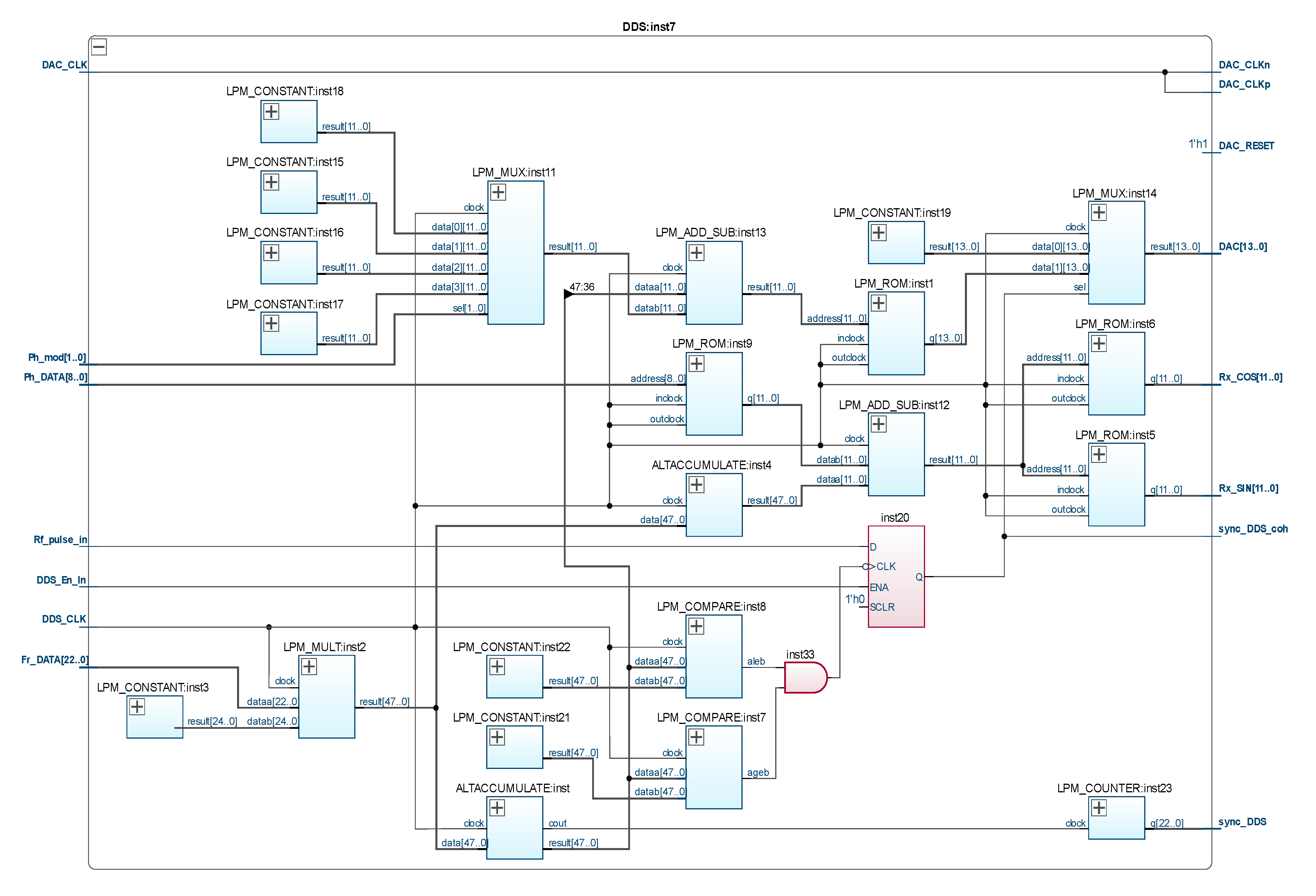Expand LPM_MULT:inst2 plus icon
Viewport: 1316px width, 896px height.
(x=309, y=667)
